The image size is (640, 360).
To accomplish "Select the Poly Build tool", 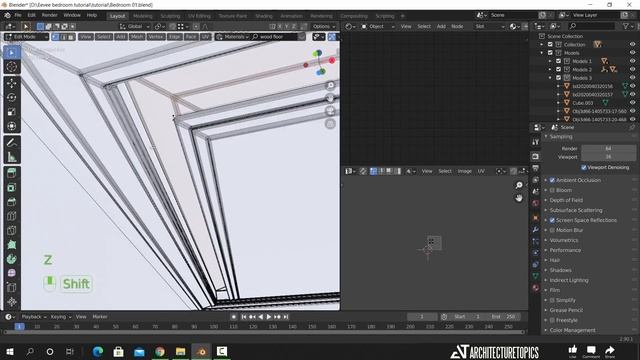I will coord(11,244).
